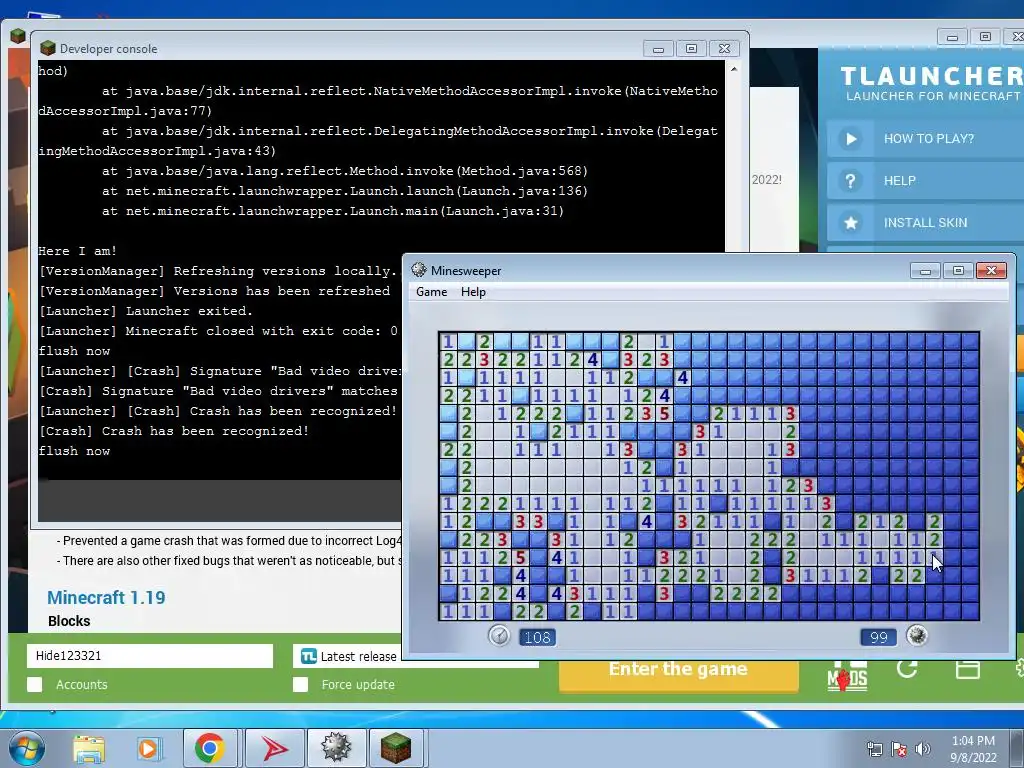Click the Minesweeper mines remaining value 99
Screen dimensions: 1024x768
coord(879,637)
